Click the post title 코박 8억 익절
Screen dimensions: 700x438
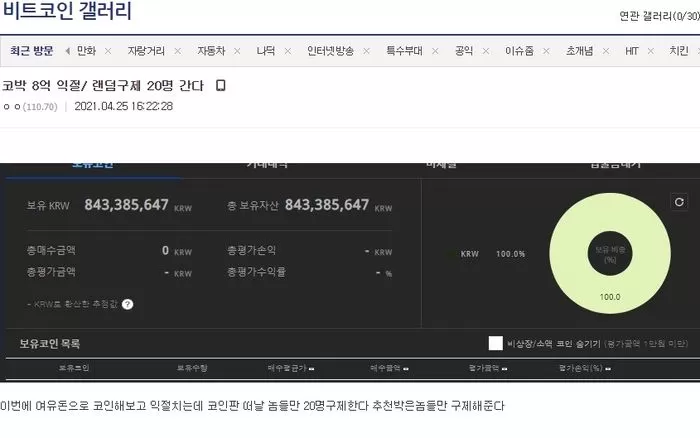pyautogui.click(x=102, y=85)
